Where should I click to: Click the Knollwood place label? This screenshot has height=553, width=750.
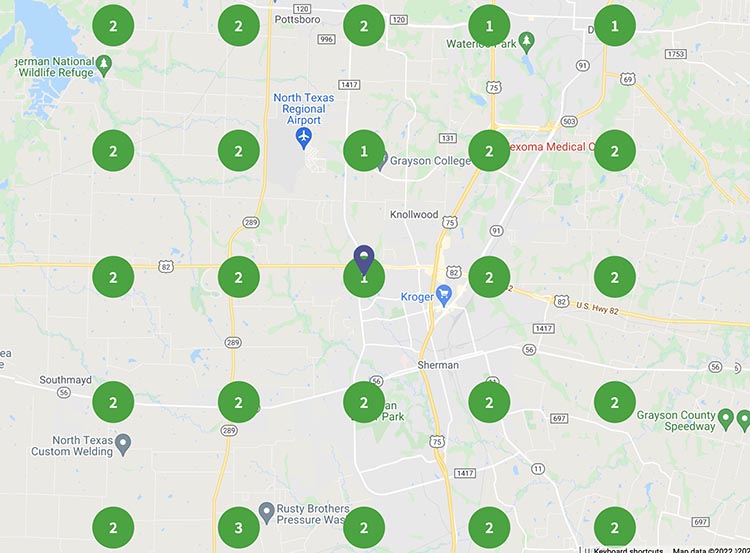coord(414,214)
